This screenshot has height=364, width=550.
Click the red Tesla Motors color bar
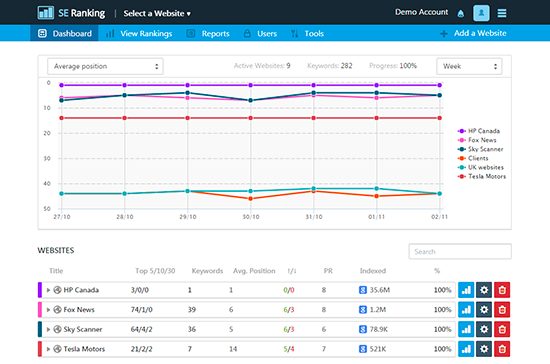(40, 349)
